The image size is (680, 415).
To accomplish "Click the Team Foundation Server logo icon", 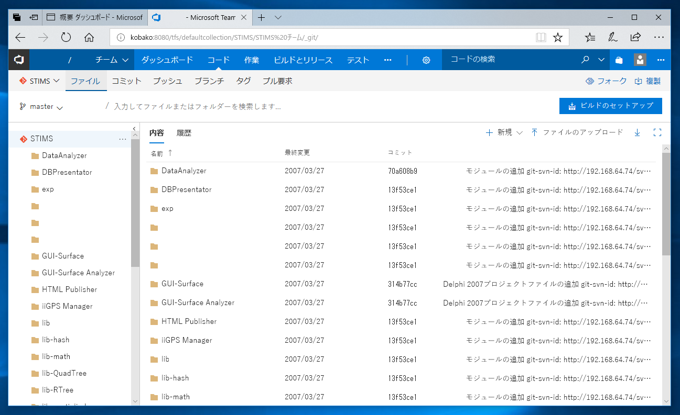I will (19, 60).
